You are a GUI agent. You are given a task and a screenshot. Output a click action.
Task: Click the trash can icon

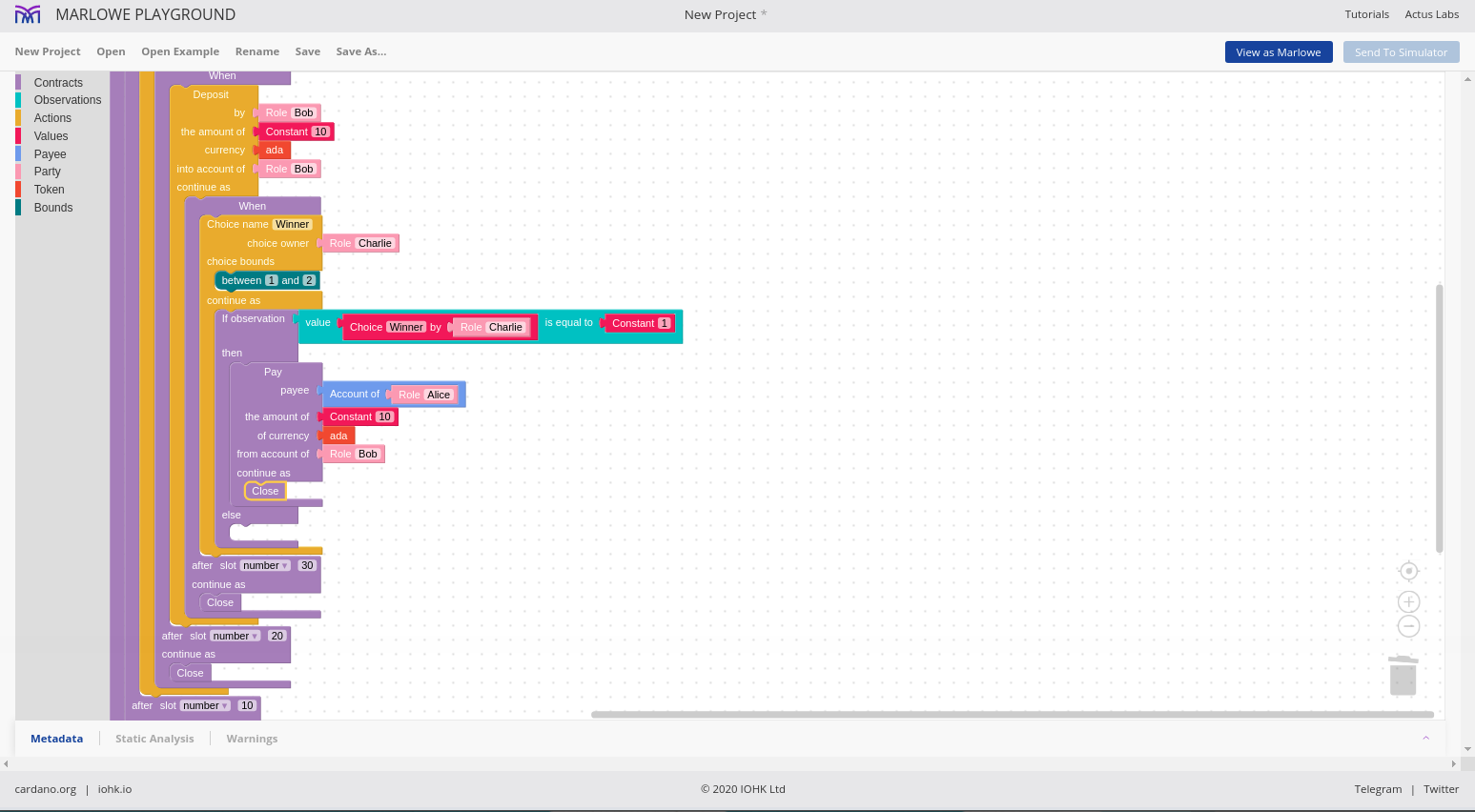(1403, 675)
